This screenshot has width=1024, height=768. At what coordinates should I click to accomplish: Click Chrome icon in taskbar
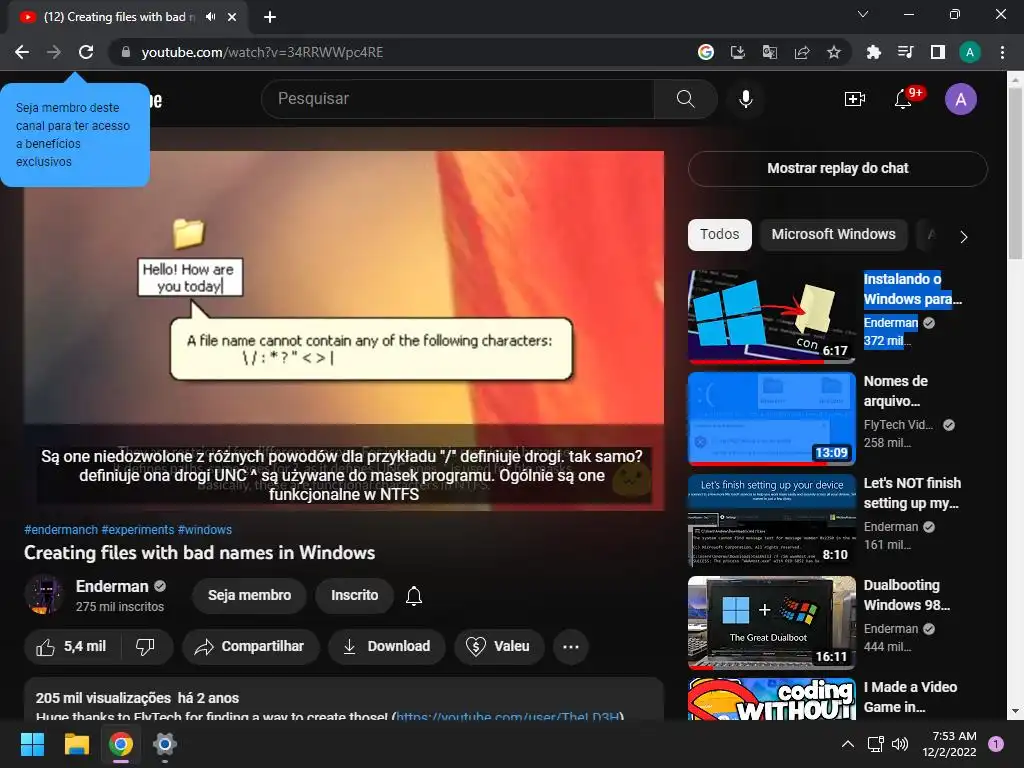(121, 744)
